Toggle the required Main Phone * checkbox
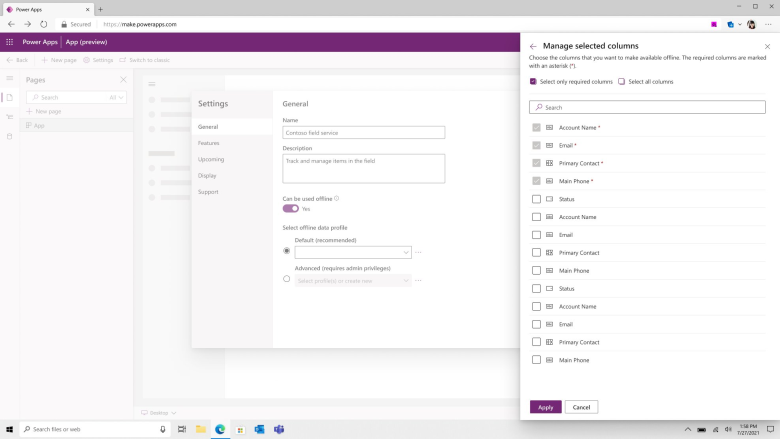780x439 pixels. pyautogui.click(x=536, y=181)
